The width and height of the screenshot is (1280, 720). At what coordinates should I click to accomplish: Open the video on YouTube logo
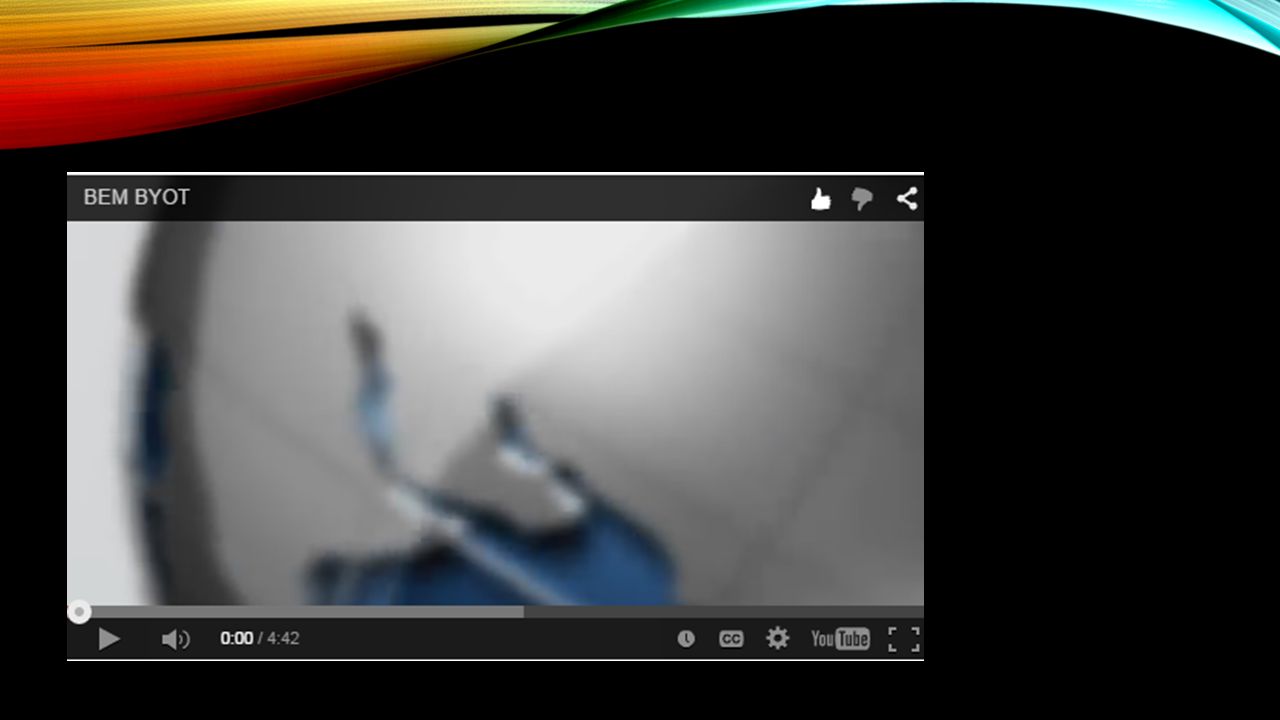[840, 639]
